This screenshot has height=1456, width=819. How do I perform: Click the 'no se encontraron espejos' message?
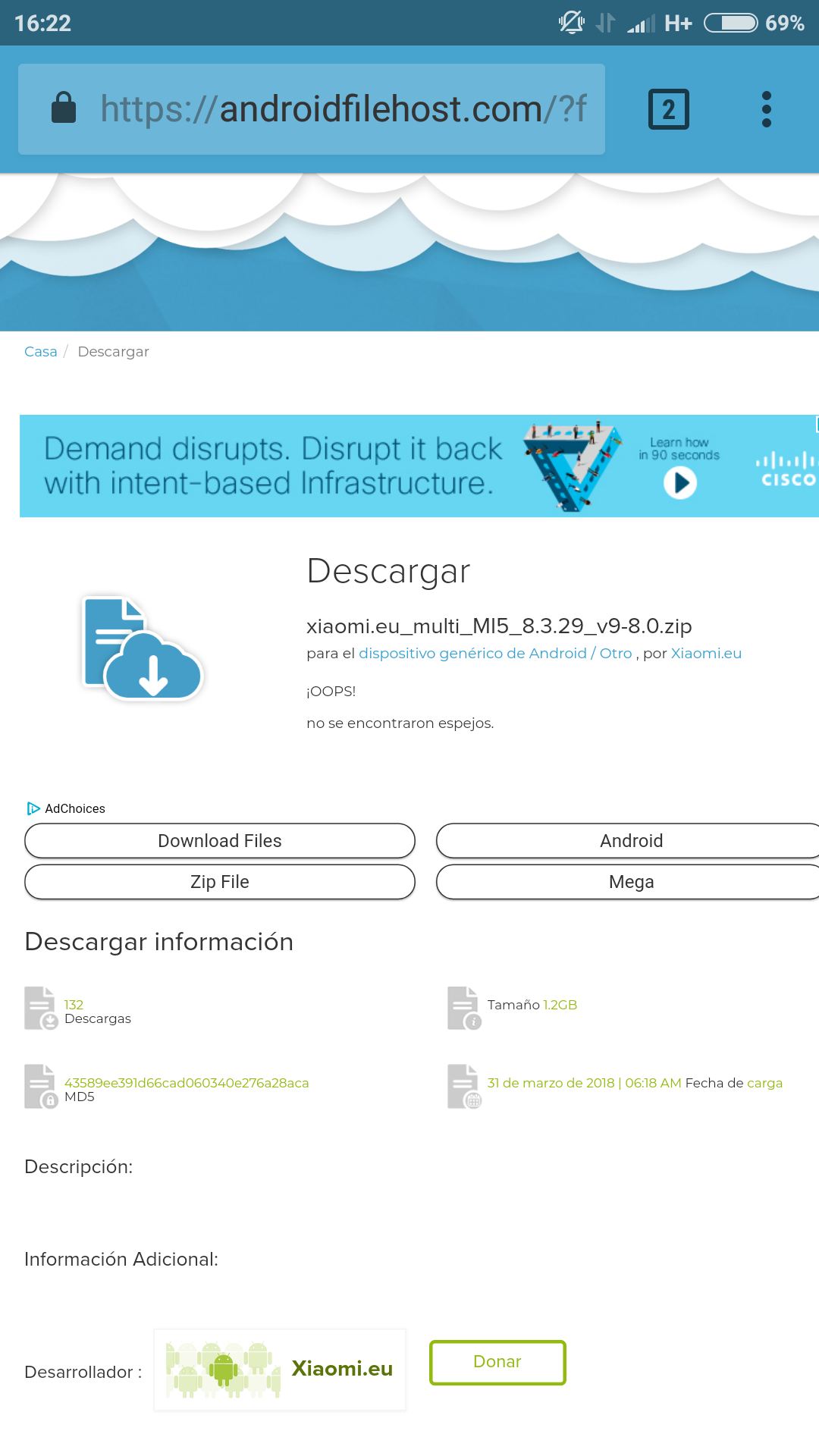click(400, 723)
